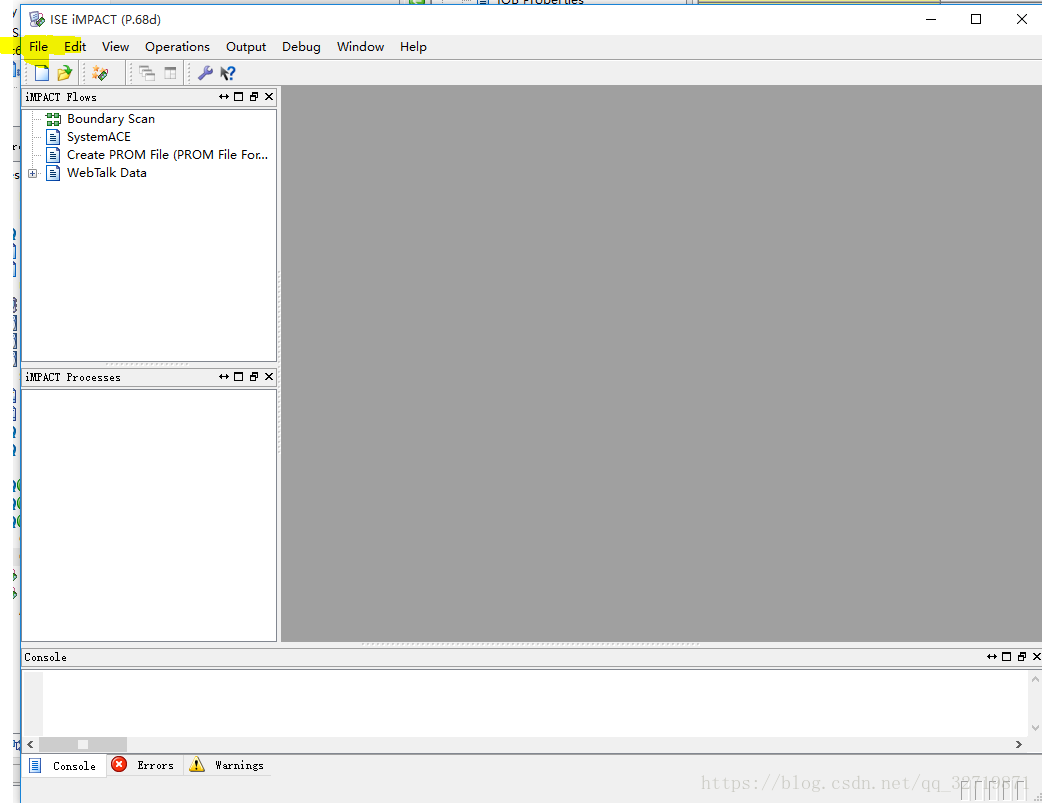Open the Debug menu
Screen dimensions: 1042x803
(301, 47)
